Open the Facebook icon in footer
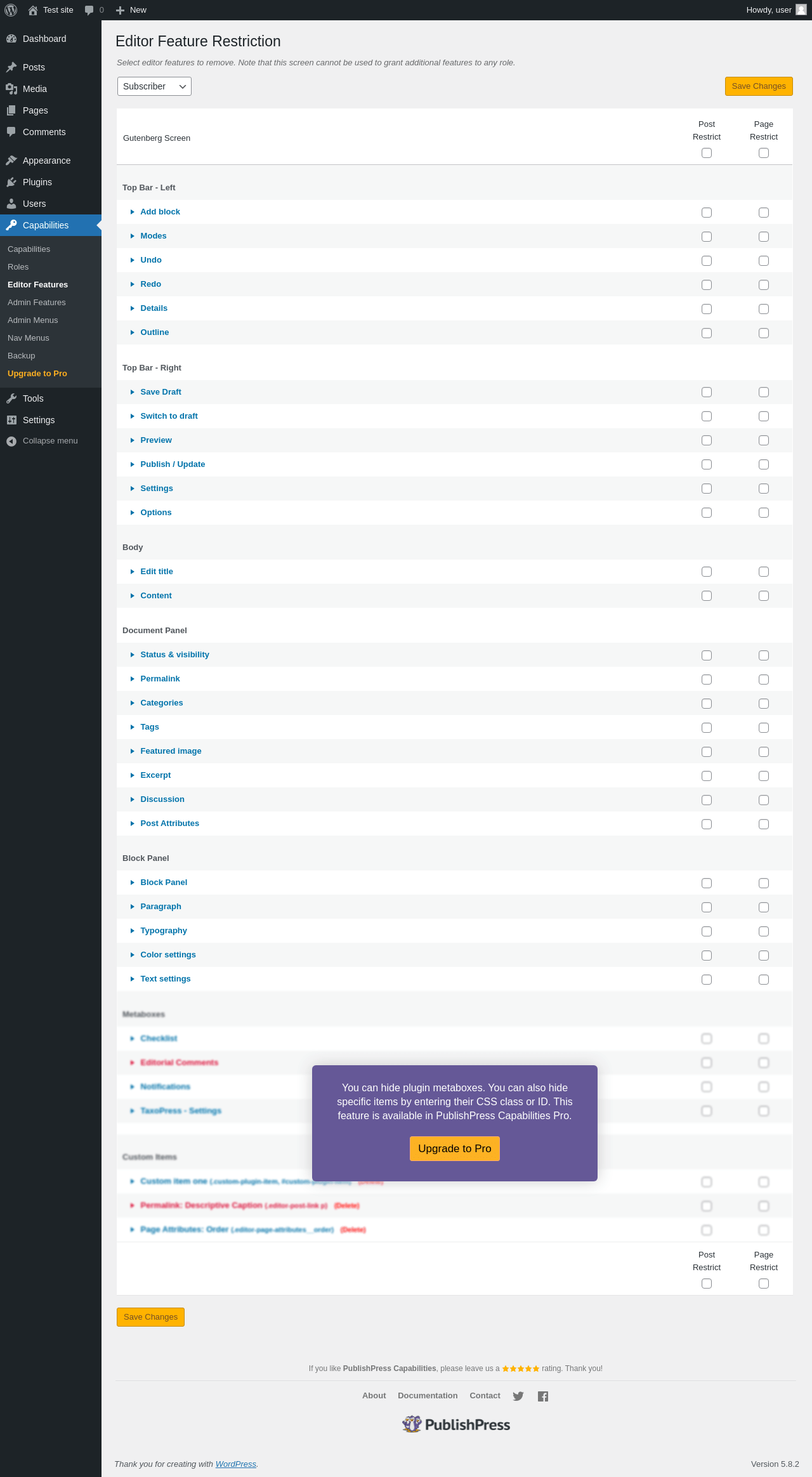The width and height of the screenshot is (812, 1477). click(x=543, y=1396)
